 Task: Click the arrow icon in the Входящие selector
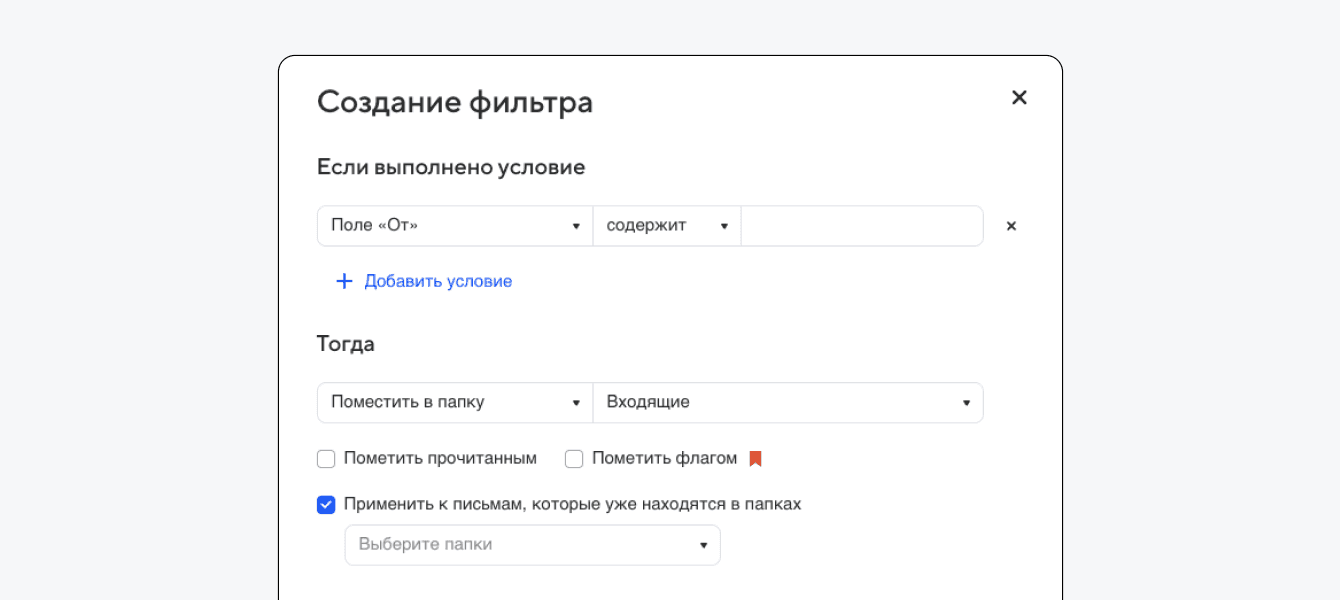point(966,403)
